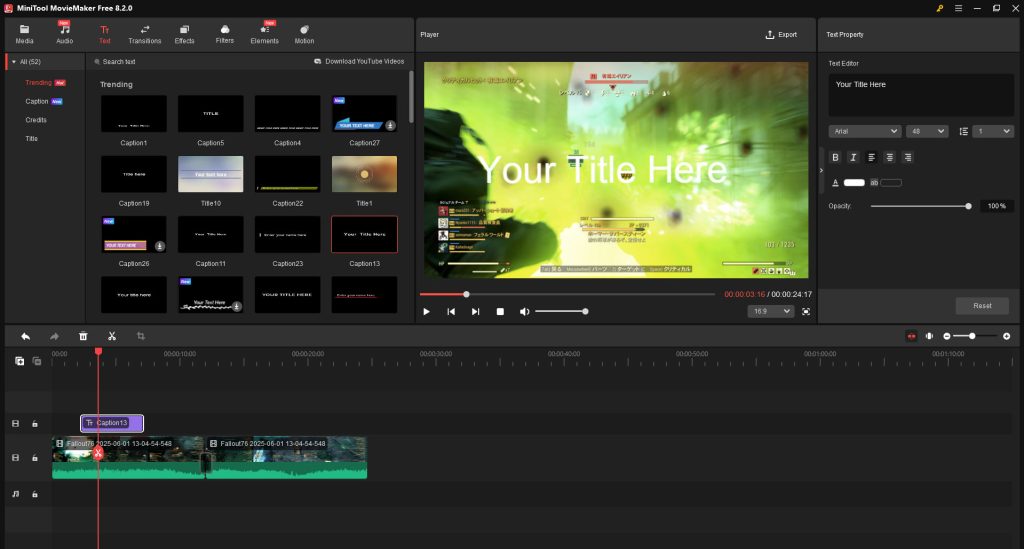Screen dimensions: 1024x549
Task: Open the line spacing dropdown
Action: [x=993, y=131]
